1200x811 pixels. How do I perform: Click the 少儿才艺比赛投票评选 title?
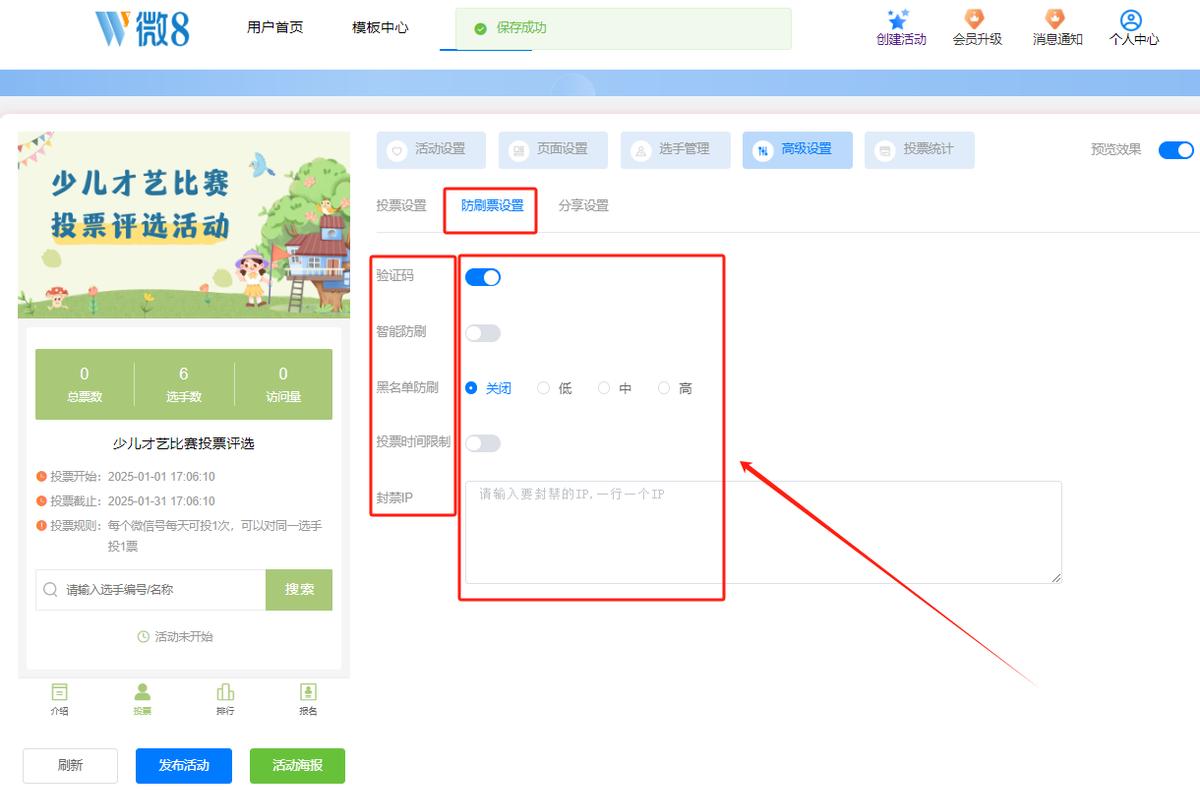[x=184, y=444]
